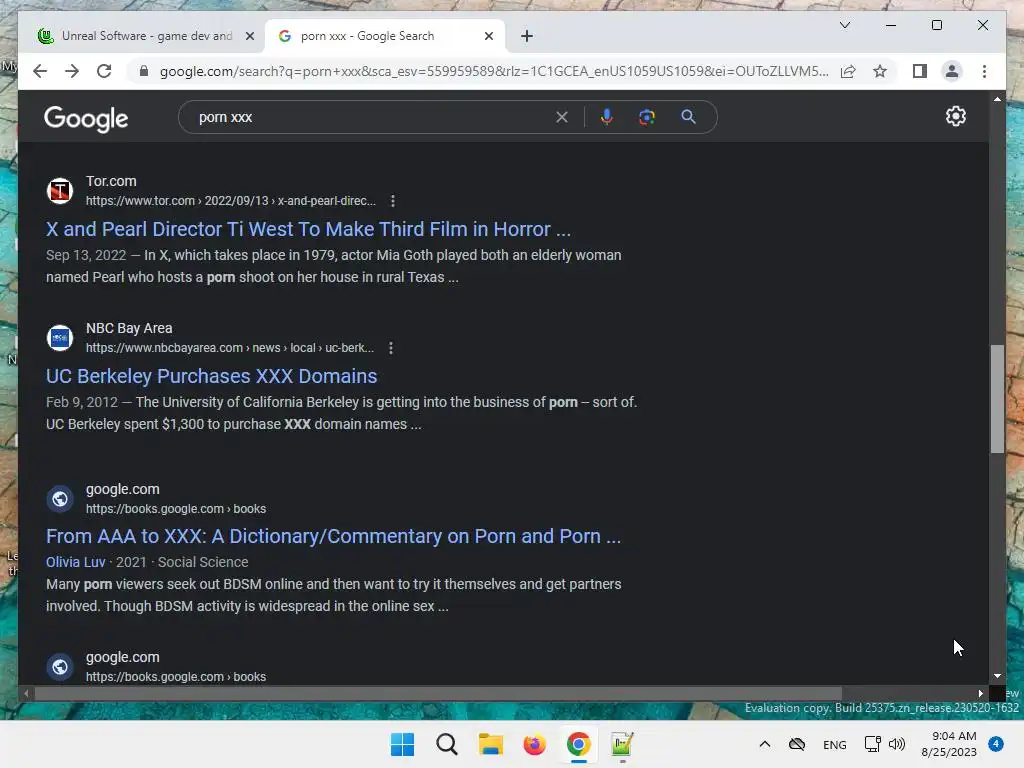
Task: Close the Unreal Software tab
Action: (x=249, y=36)
